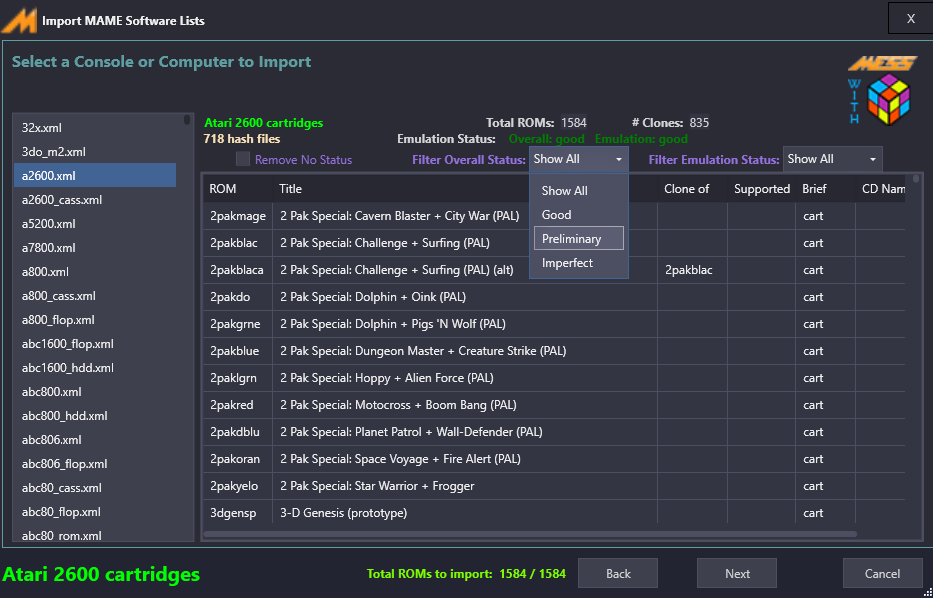Viewport: 933px width, 598px height.
Task: Select Hoppy + Alien Force (PAL) row
Action: [553, 378]
